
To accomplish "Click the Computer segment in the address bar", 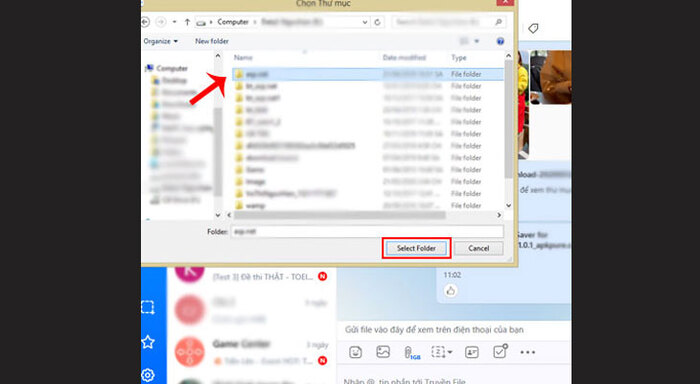I will (x=233, y=22).
